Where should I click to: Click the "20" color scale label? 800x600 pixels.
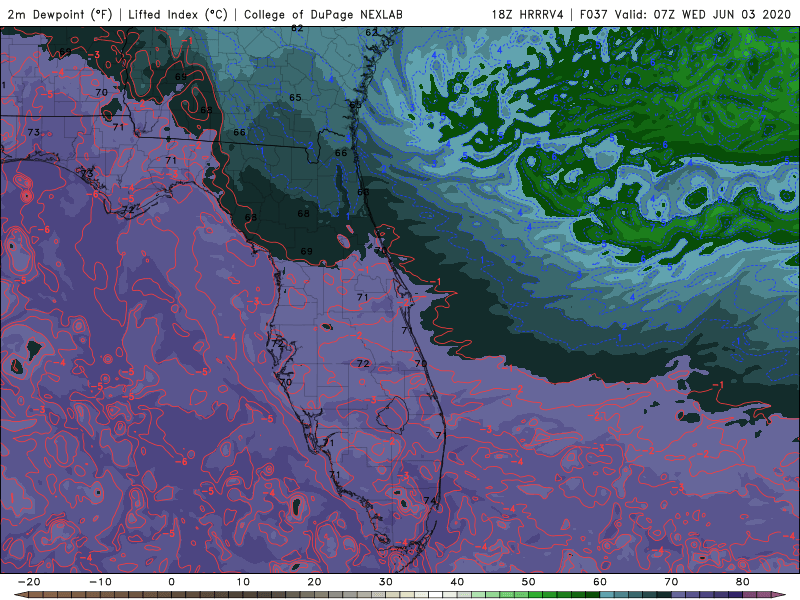[x=314, y=582]
